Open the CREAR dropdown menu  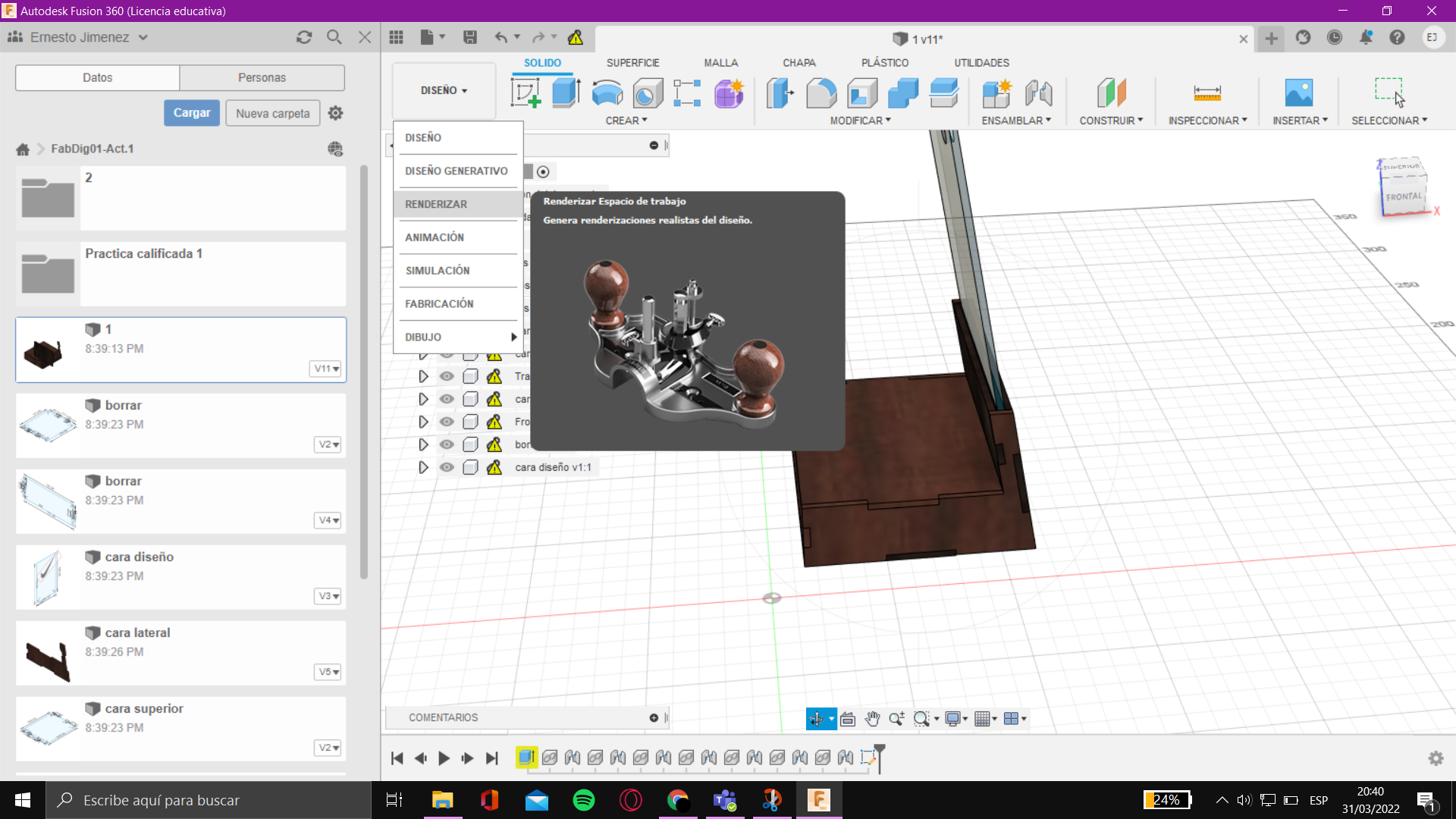(x=626, y=121)
